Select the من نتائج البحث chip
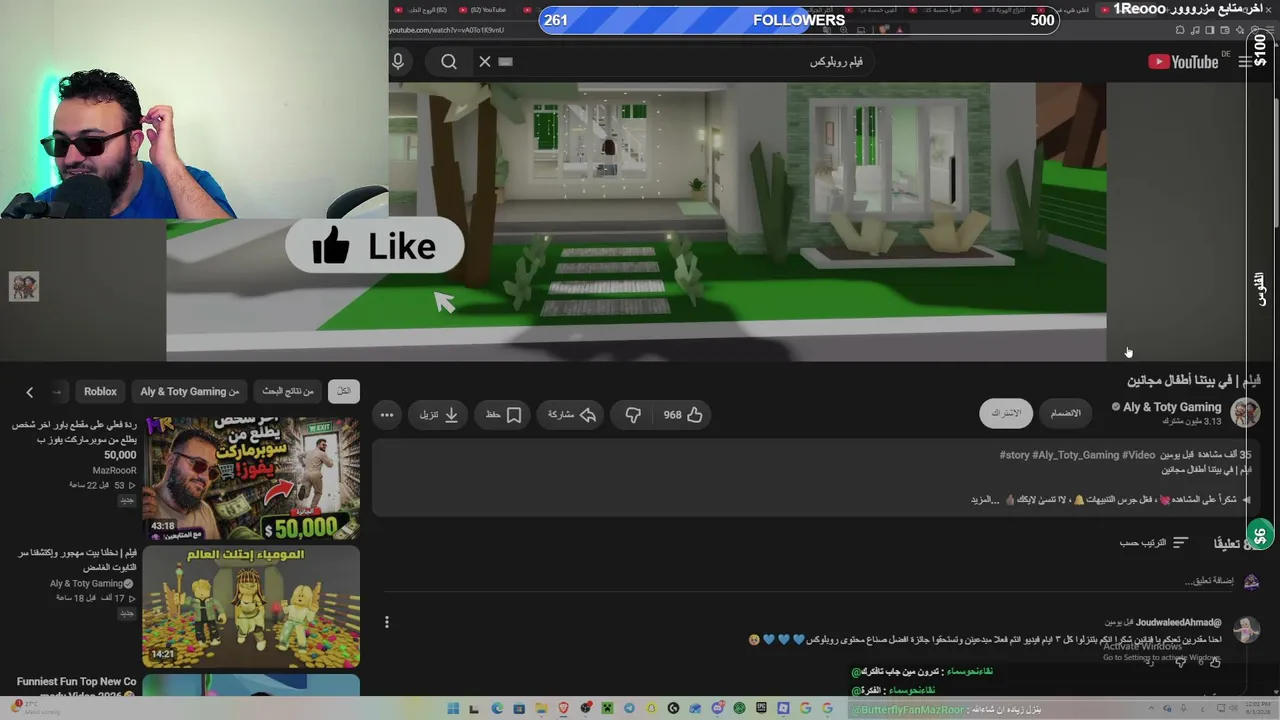 coord(288,391)
